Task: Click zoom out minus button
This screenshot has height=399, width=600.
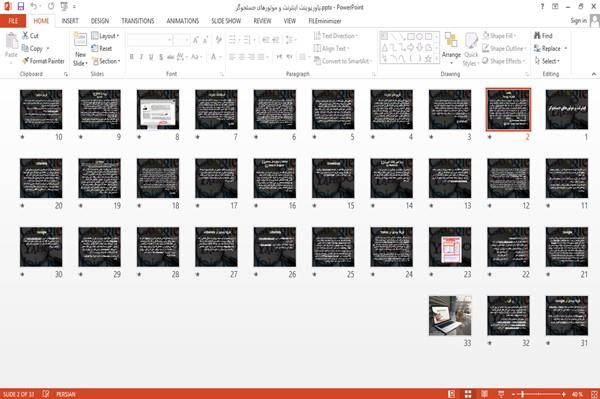Action: coord(514,394)
